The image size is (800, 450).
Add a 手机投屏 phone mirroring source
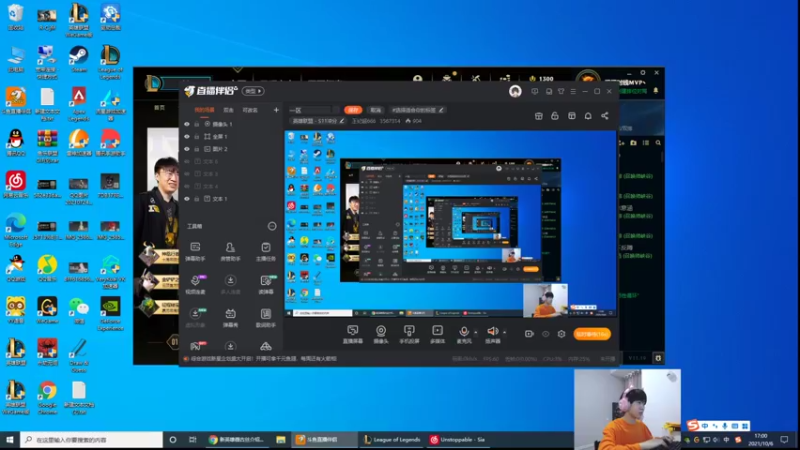click(409, 334)
